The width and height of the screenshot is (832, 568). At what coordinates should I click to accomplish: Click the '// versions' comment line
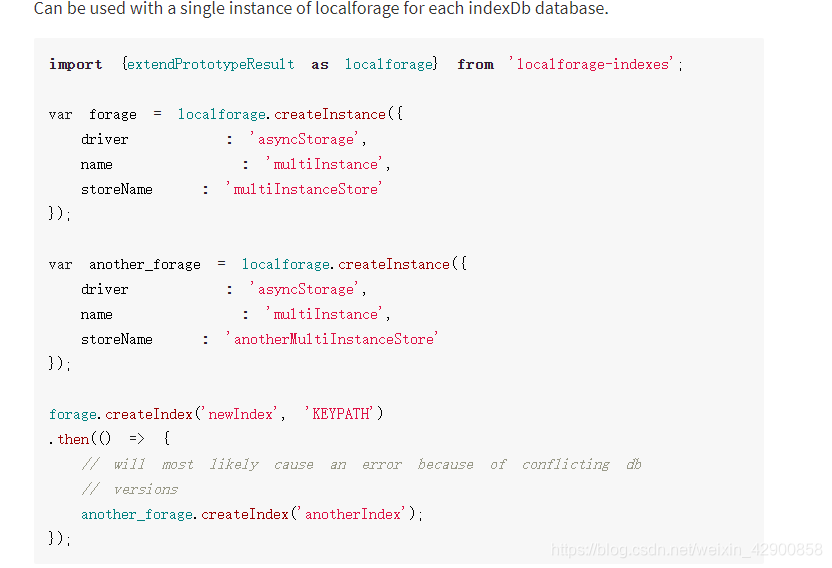[x=130, y=489]
